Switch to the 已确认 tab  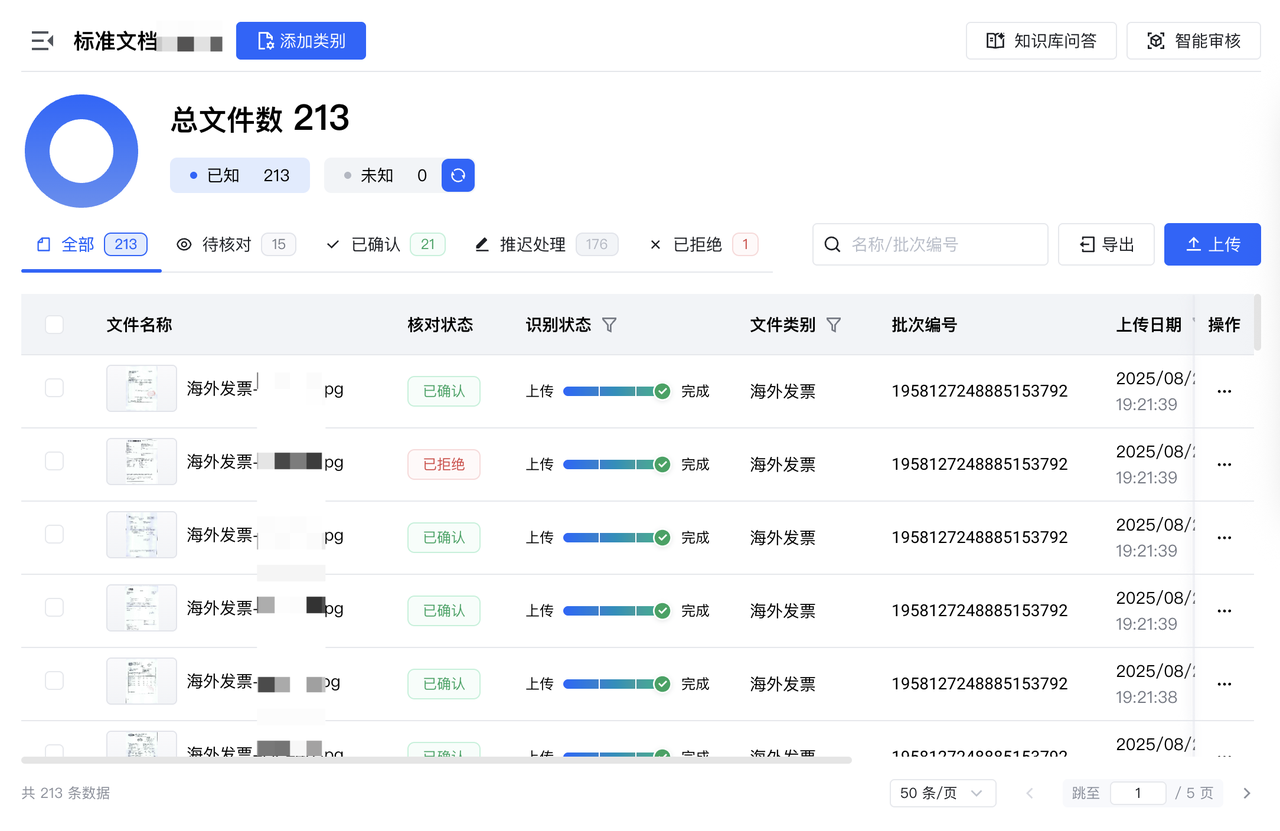[385, 244]
